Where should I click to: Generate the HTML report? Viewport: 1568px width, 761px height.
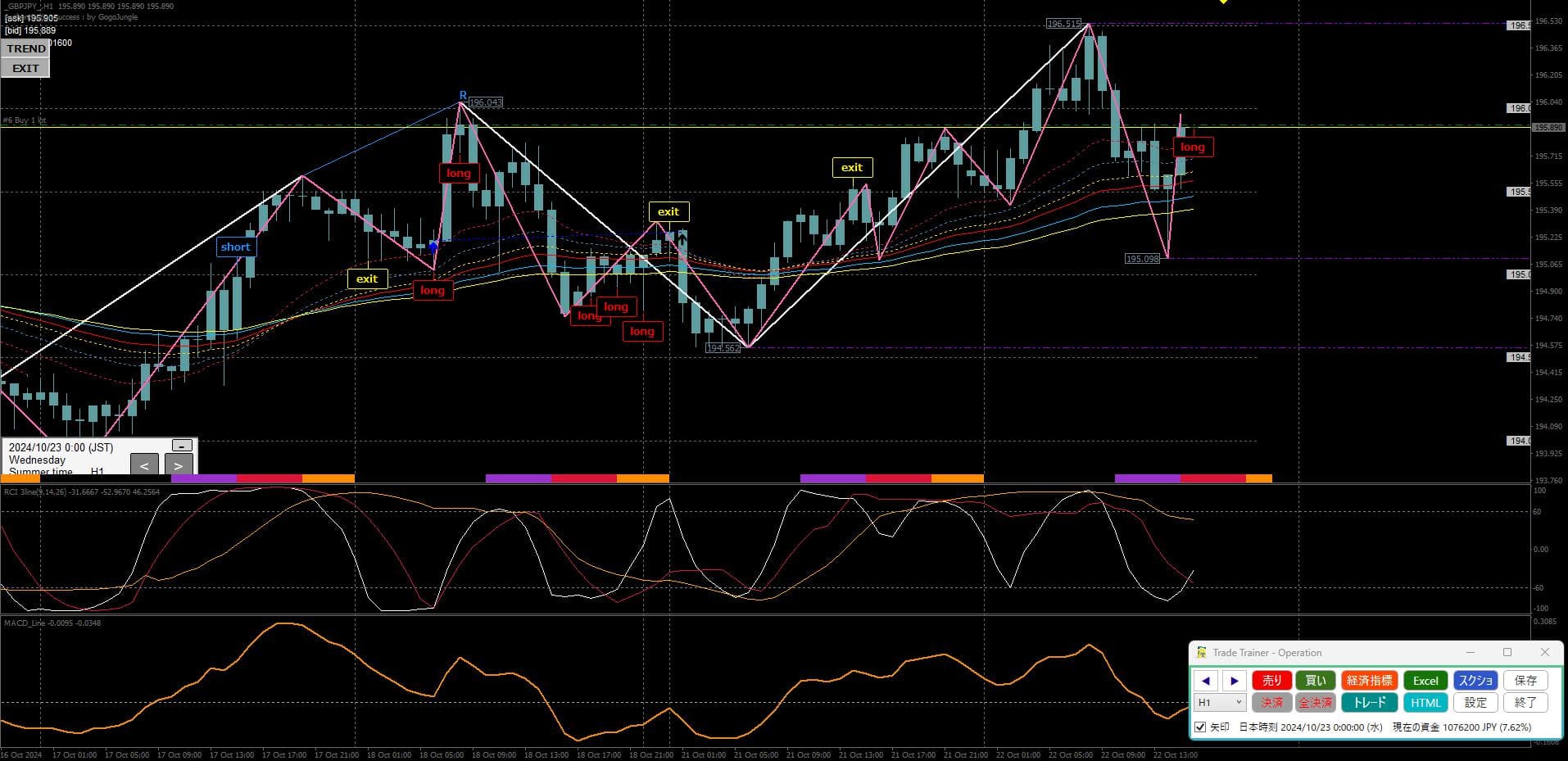point(1425,703)
